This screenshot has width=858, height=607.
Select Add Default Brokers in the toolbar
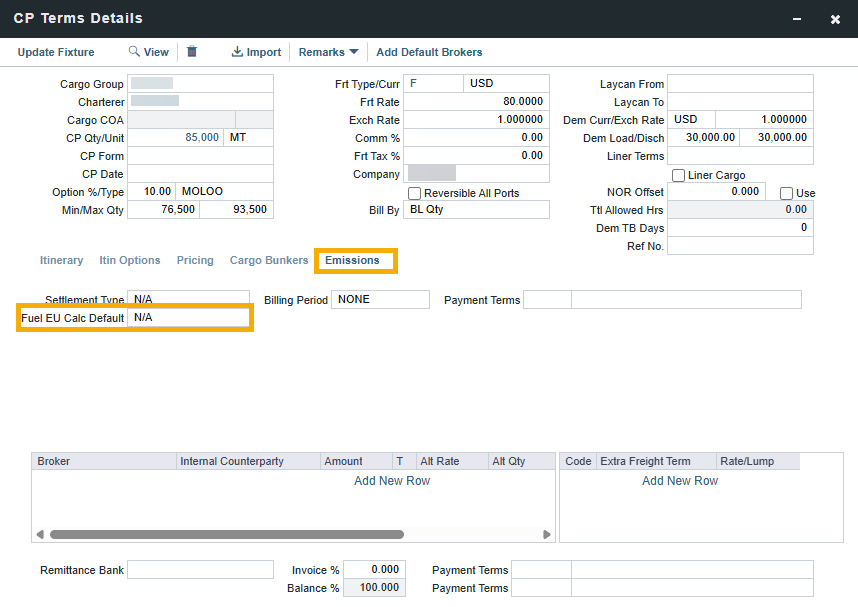click(429, 52)
